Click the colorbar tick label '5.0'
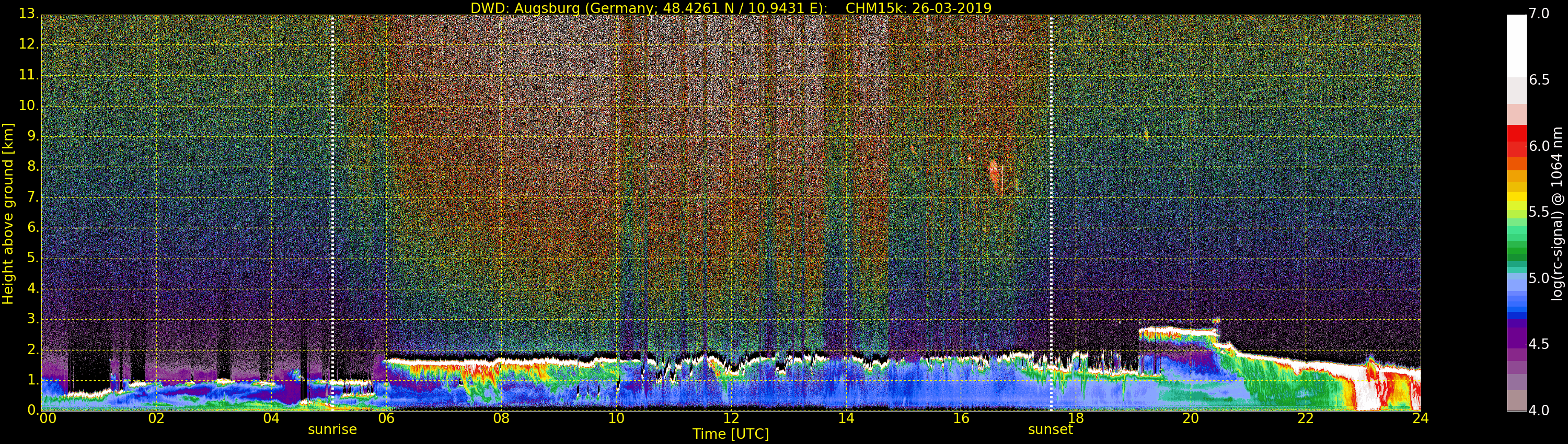Viewport: 1568px width, 444px height. pos(1539,278)
